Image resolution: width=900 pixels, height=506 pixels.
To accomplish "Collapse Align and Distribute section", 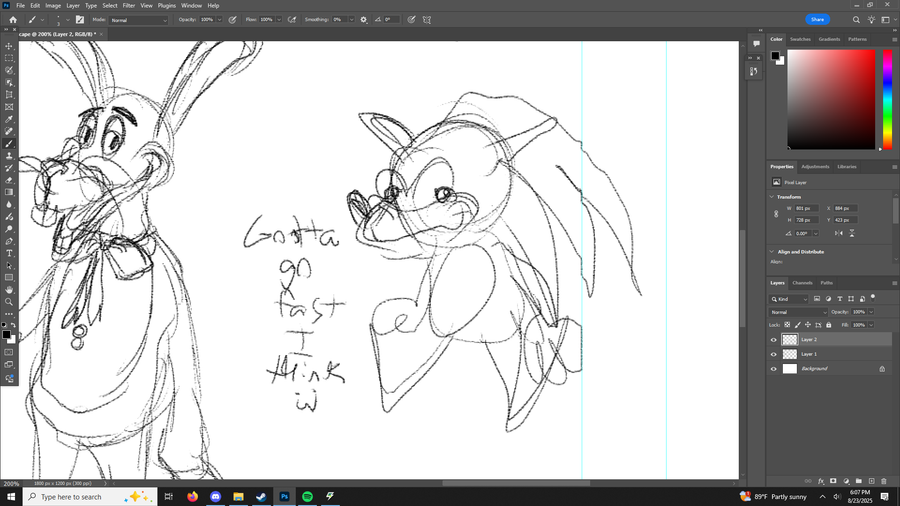I will (772, 252).
